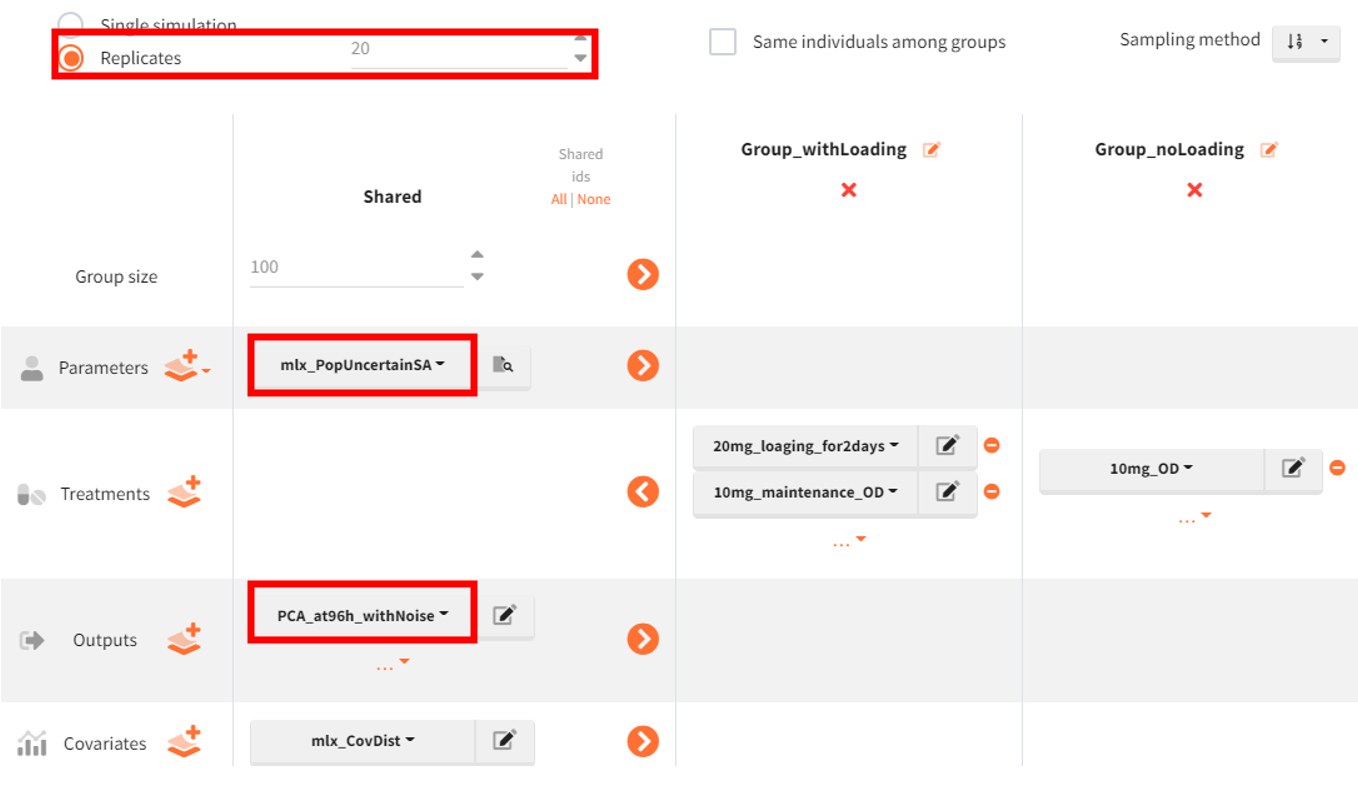
Task: View the mlx_PopUncertainSA parameter file
Action: (x=504, y=366)
